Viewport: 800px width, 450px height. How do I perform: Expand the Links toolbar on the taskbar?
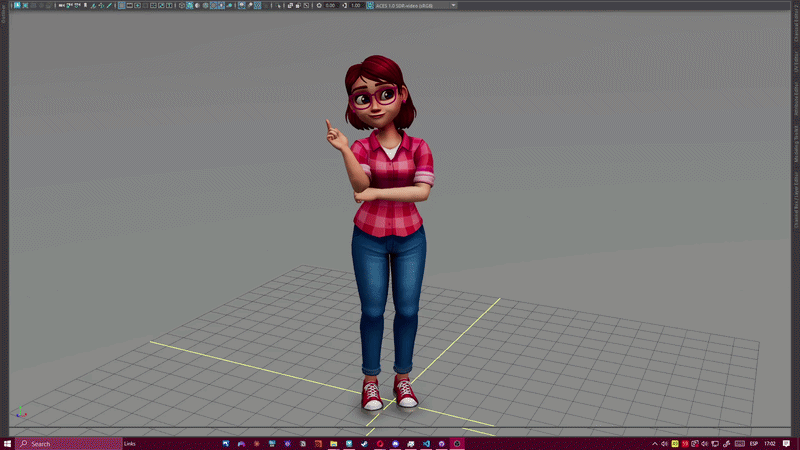click(130, 443)
